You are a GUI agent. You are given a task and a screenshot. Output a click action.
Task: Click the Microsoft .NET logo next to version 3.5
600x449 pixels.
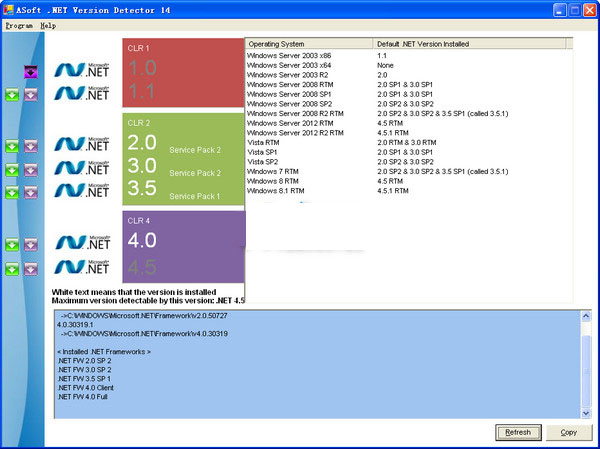pos(82,190)
